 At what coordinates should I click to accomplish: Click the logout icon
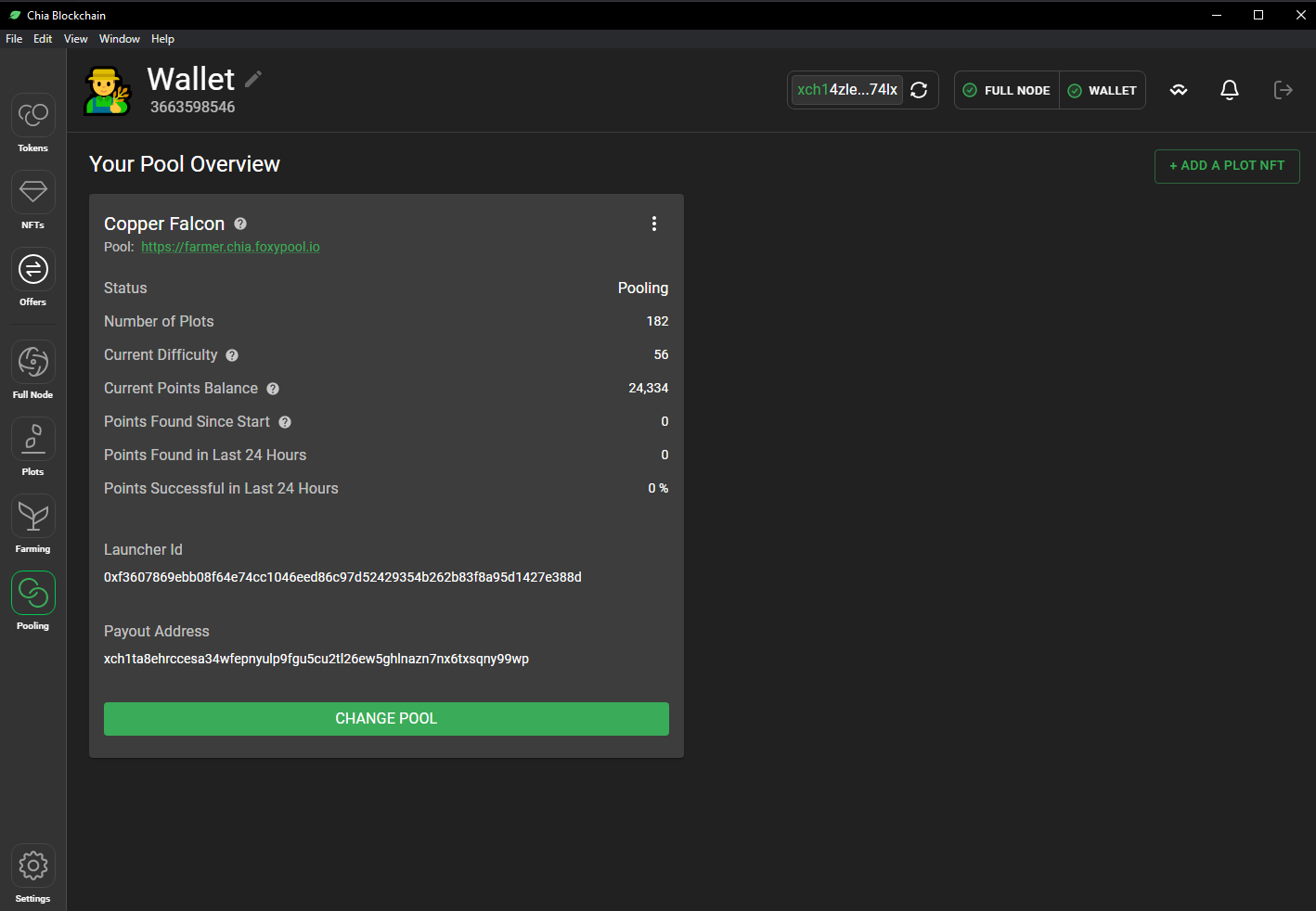click(x=1283, y=90)
